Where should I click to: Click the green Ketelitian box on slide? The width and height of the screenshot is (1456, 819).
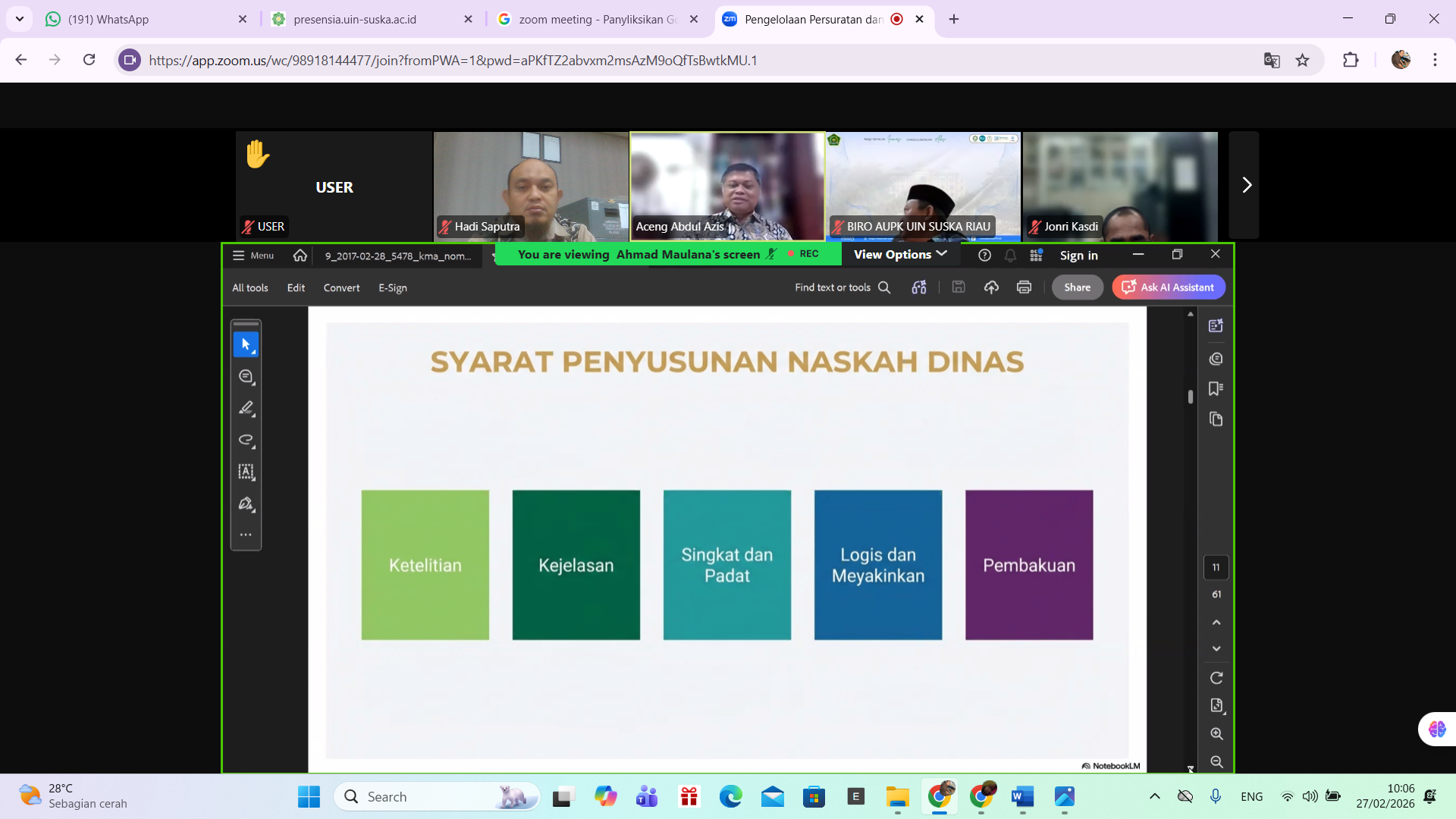[x=425, y=565]
